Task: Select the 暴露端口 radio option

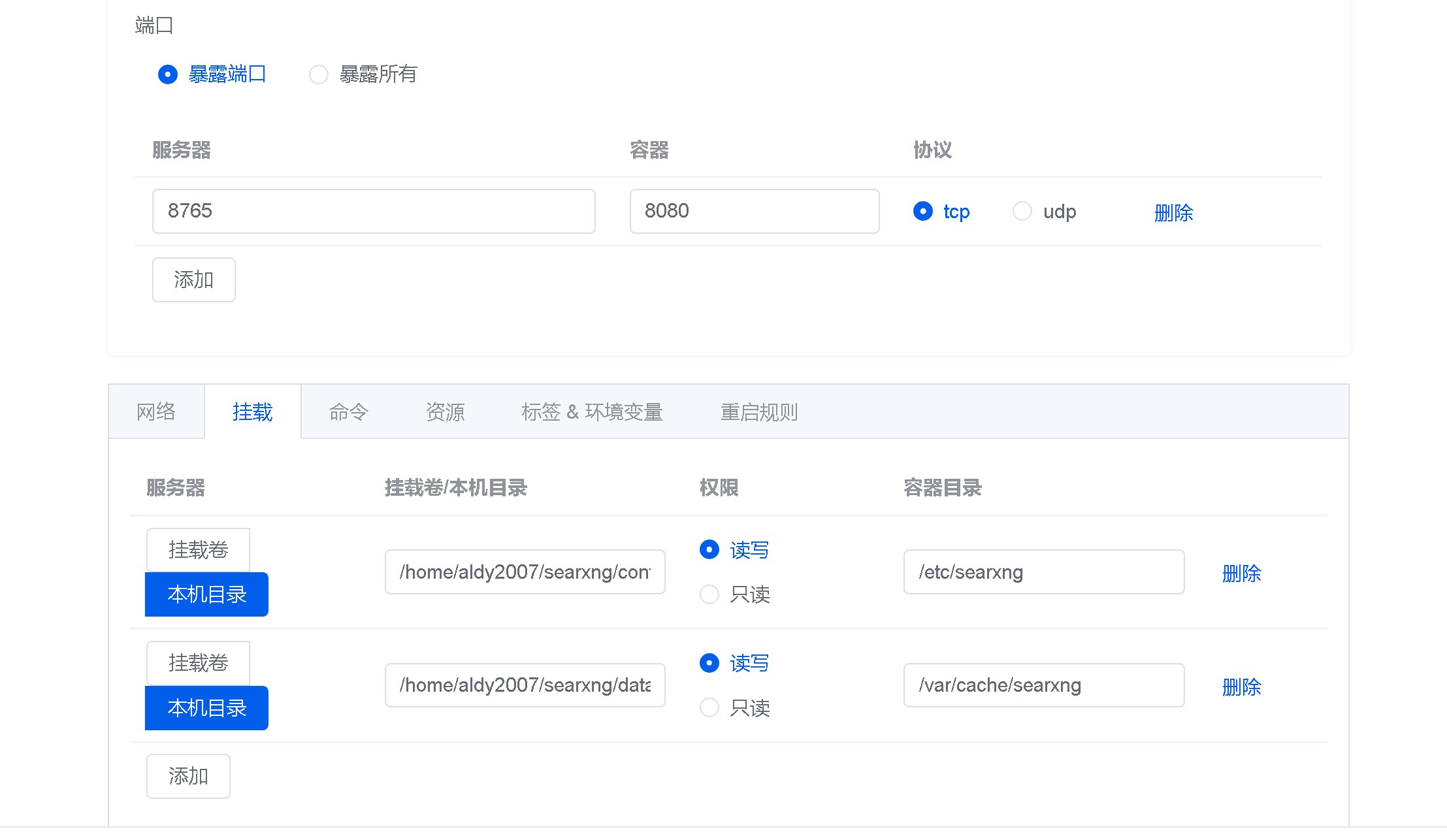Action: coord(168,74)
